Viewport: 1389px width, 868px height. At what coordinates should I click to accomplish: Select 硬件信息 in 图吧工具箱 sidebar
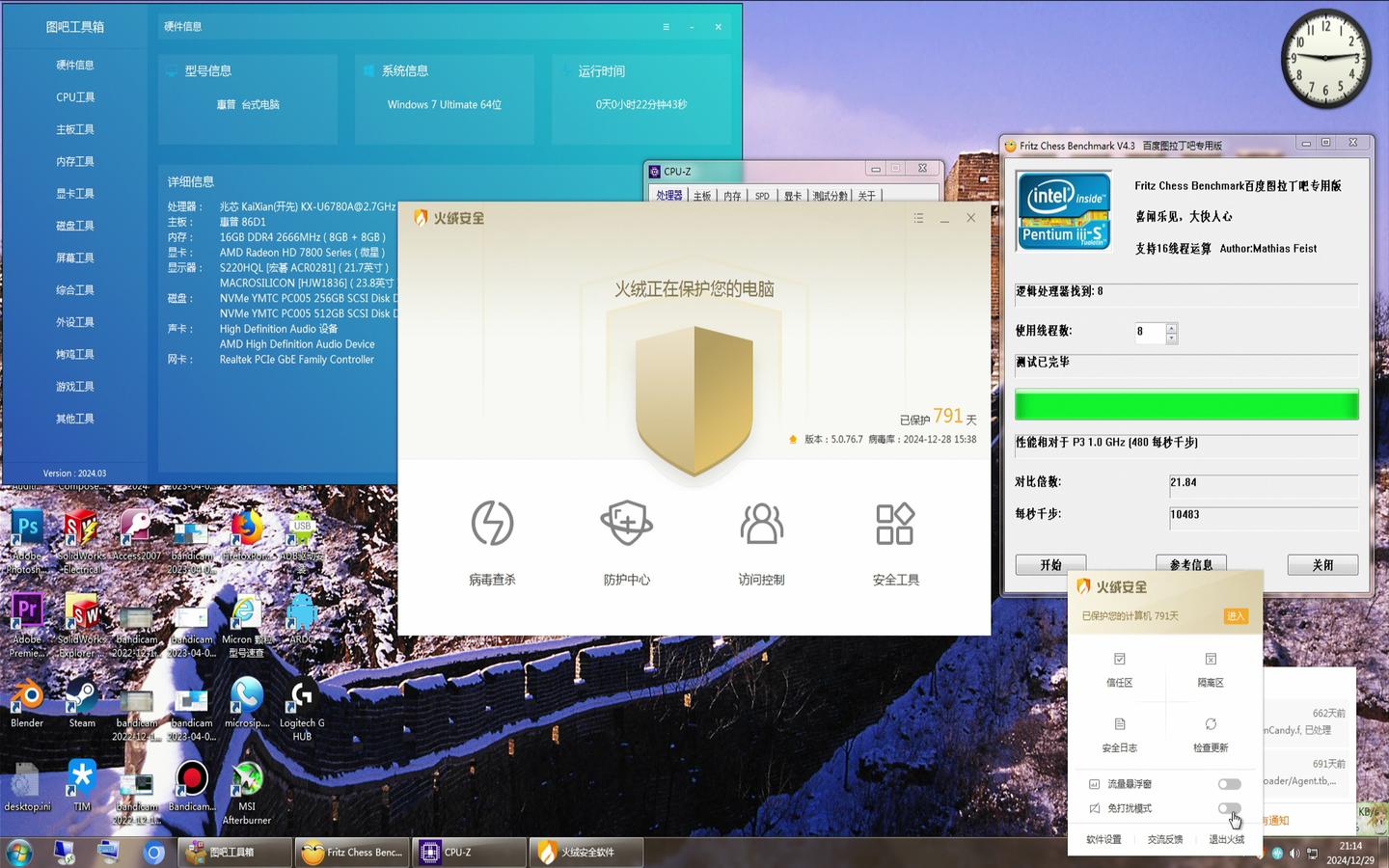click(75, 65)
